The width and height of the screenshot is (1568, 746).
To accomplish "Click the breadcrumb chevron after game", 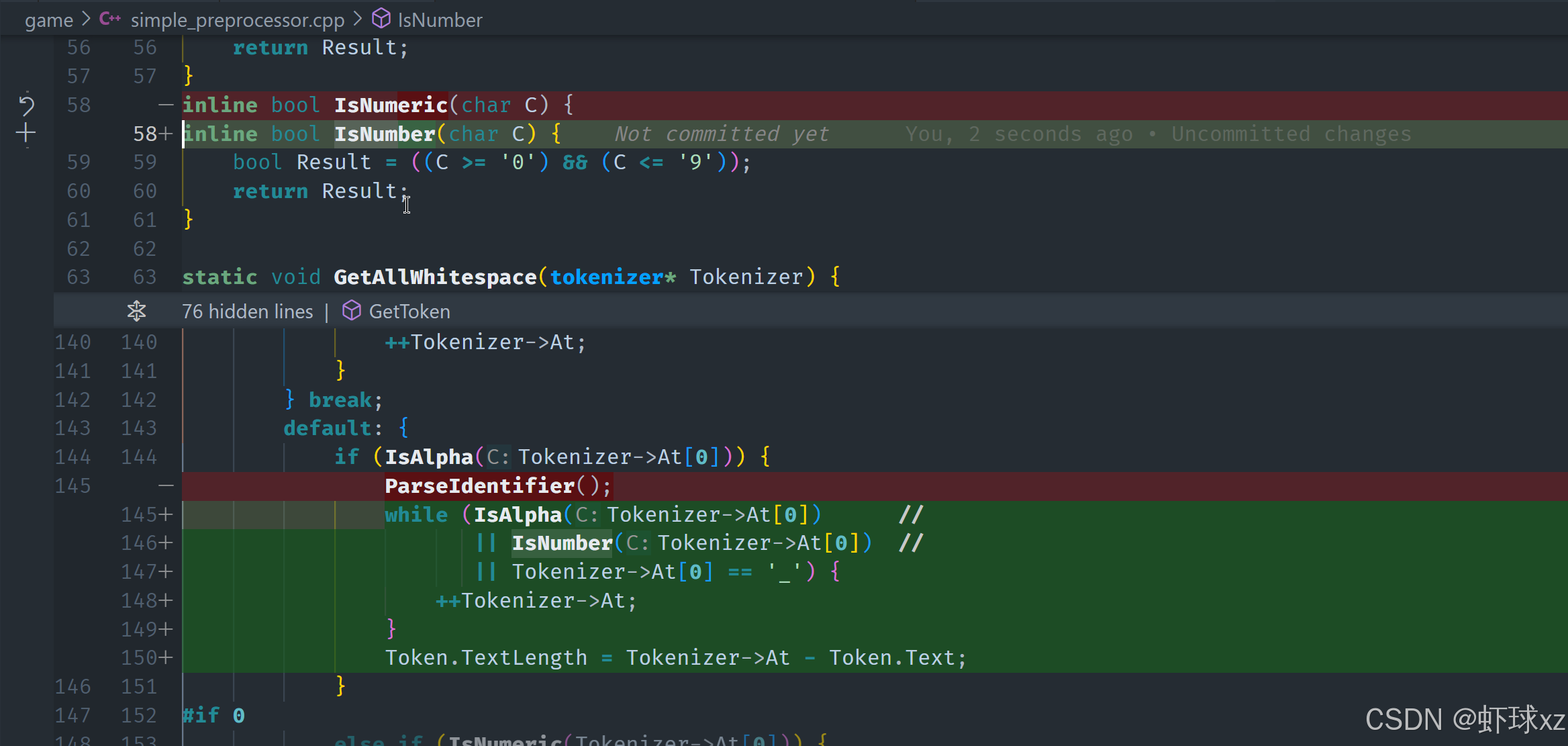I will pyautogui.click(x=86, y=19).
